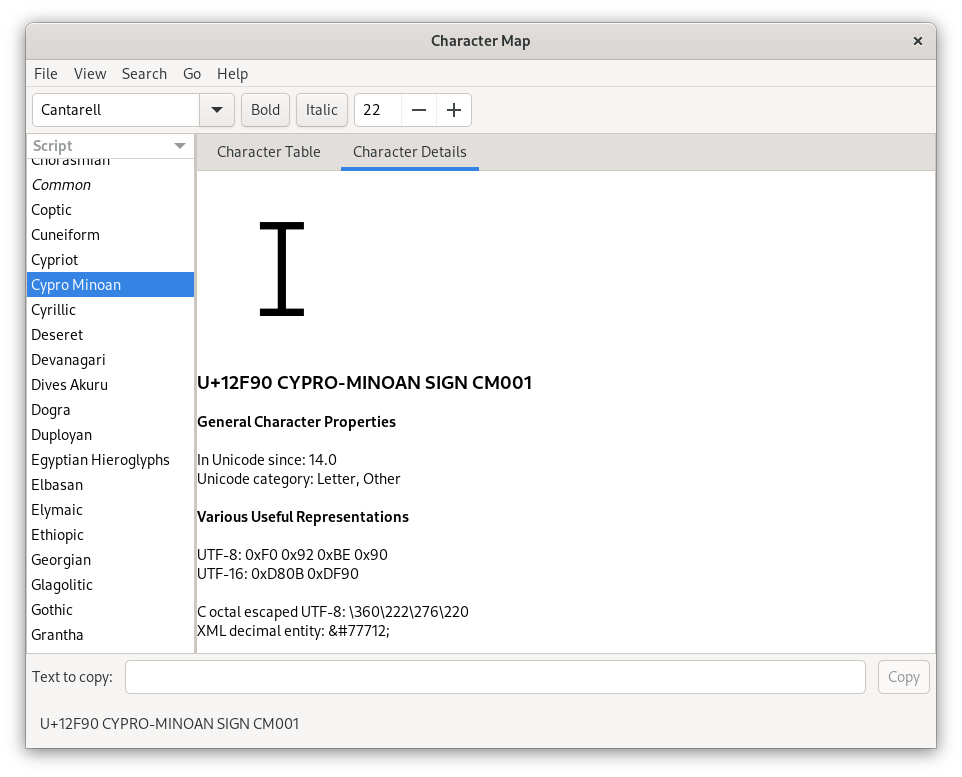Increase font size with plus button

click(x=454, y=110)
